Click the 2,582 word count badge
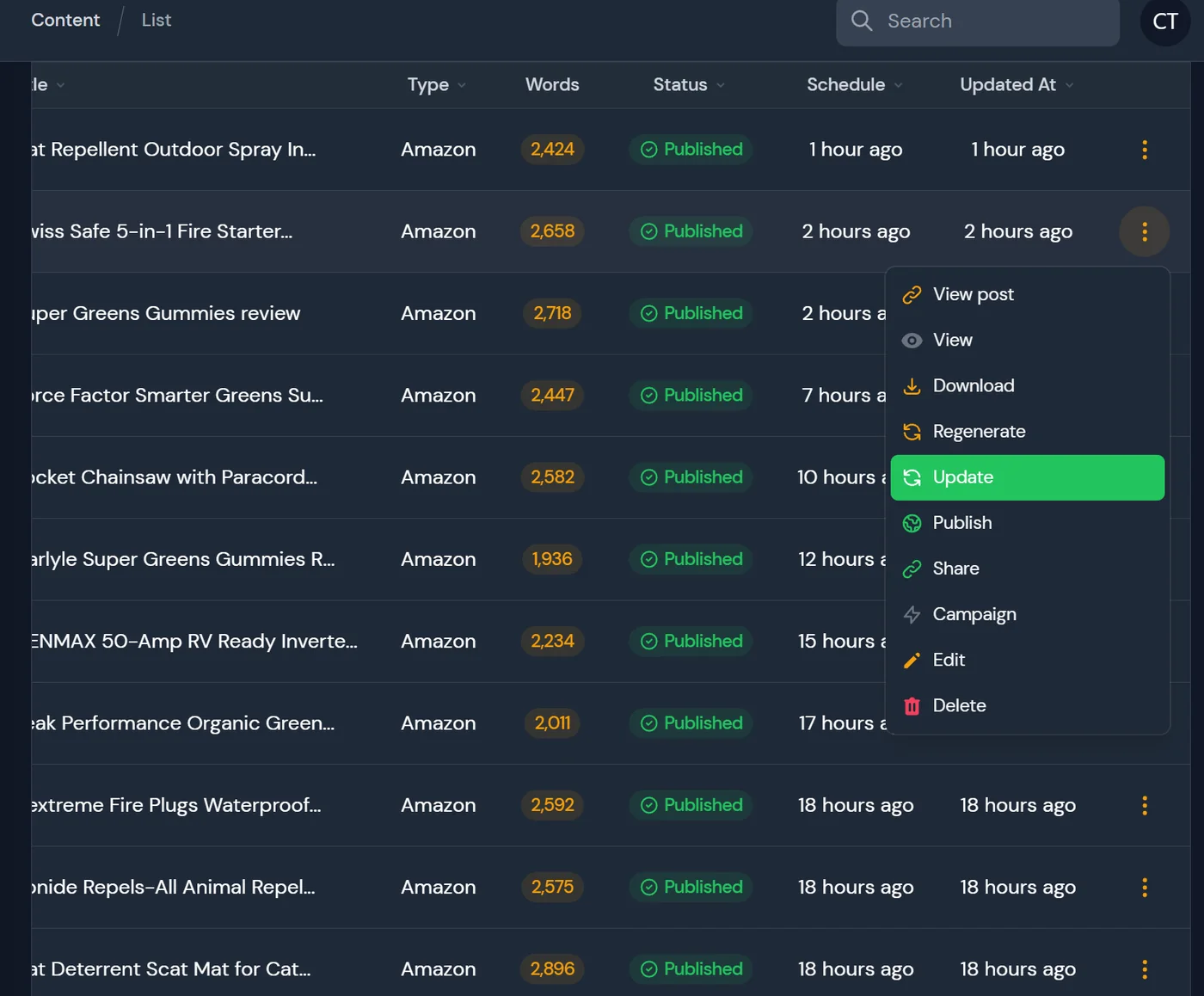Viewport: 1204px width, 996px height. click(x=552, y=477)
